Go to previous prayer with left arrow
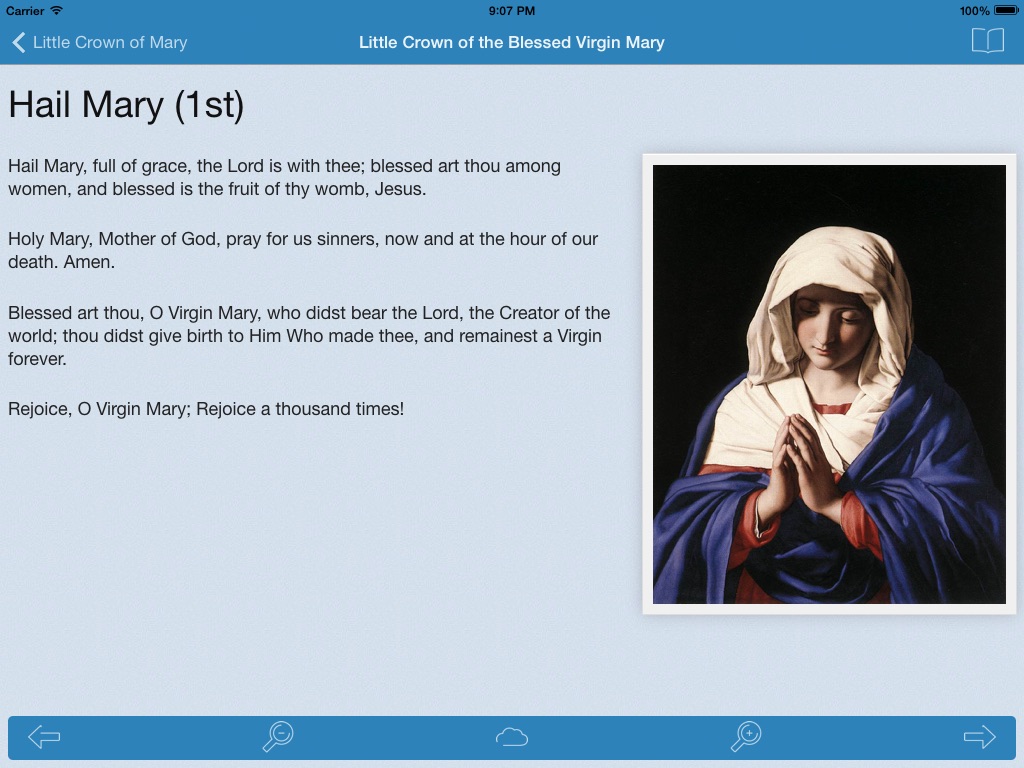The height and width of the screenshot is (768, 1024). 44,737
